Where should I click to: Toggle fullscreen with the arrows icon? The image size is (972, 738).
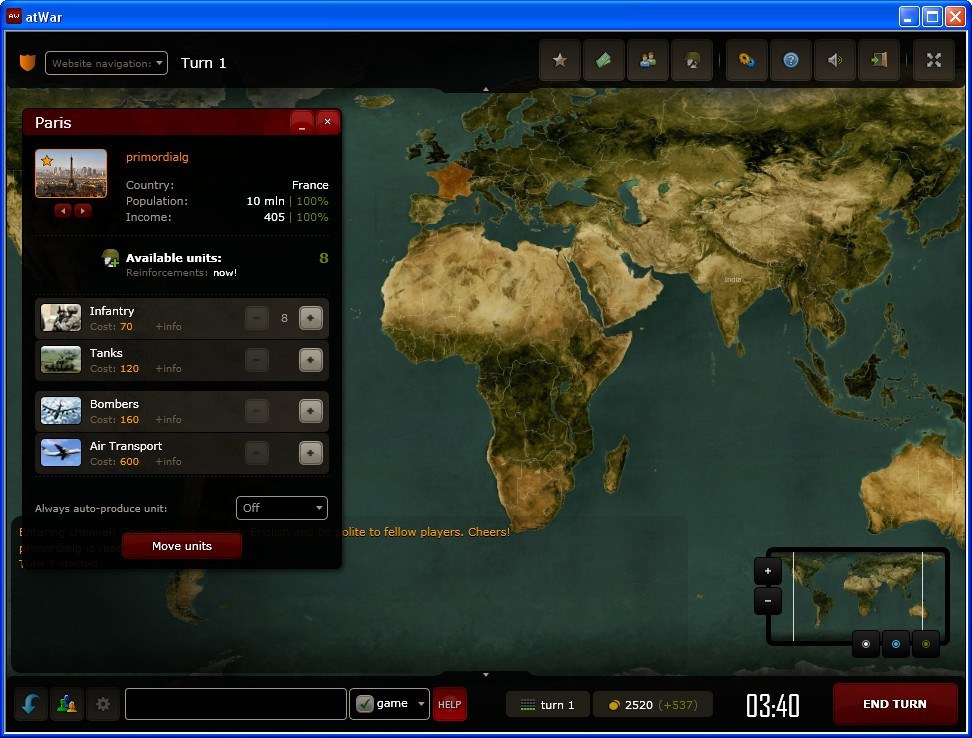click(x=934, y=61)
